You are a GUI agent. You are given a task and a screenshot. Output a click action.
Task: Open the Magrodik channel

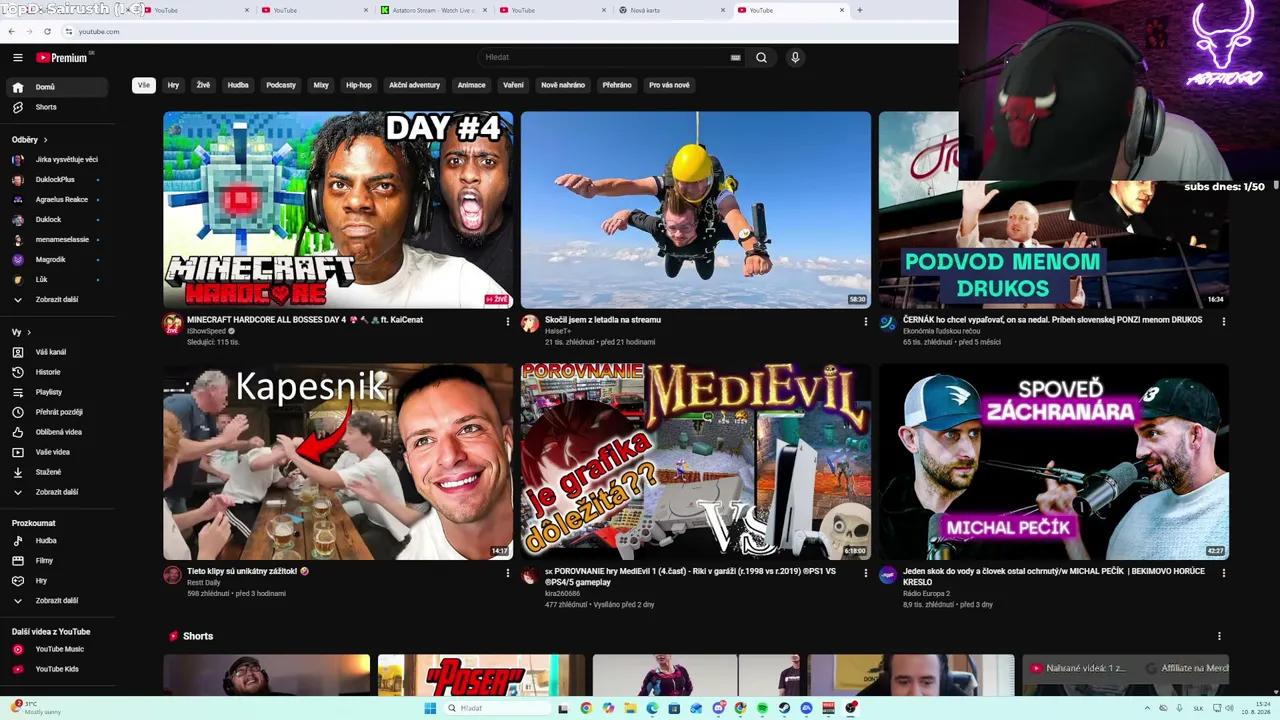(56, 260)
